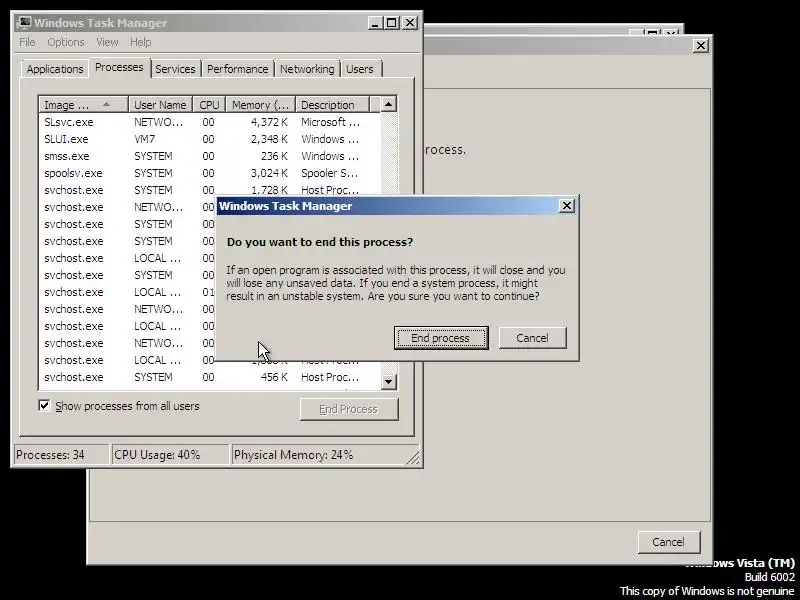800x600 pixels.
Task: Select the SLUI.exe process row
Action: point(209,139)
